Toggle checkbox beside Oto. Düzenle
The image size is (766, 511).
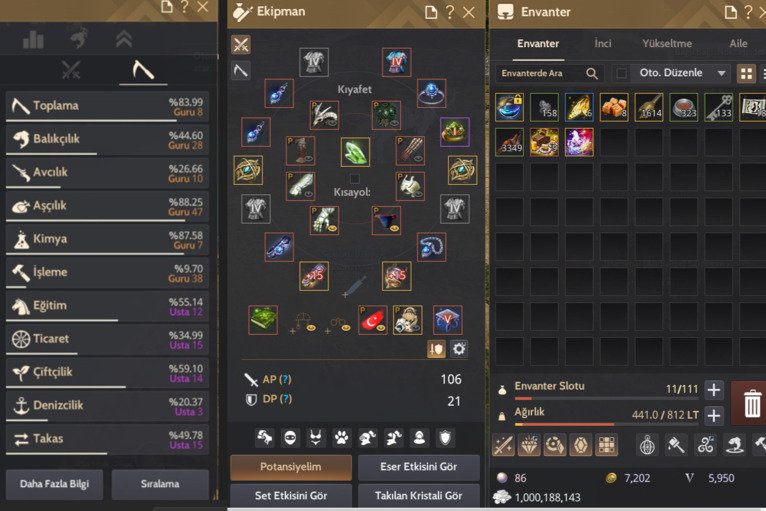(621, 73)
